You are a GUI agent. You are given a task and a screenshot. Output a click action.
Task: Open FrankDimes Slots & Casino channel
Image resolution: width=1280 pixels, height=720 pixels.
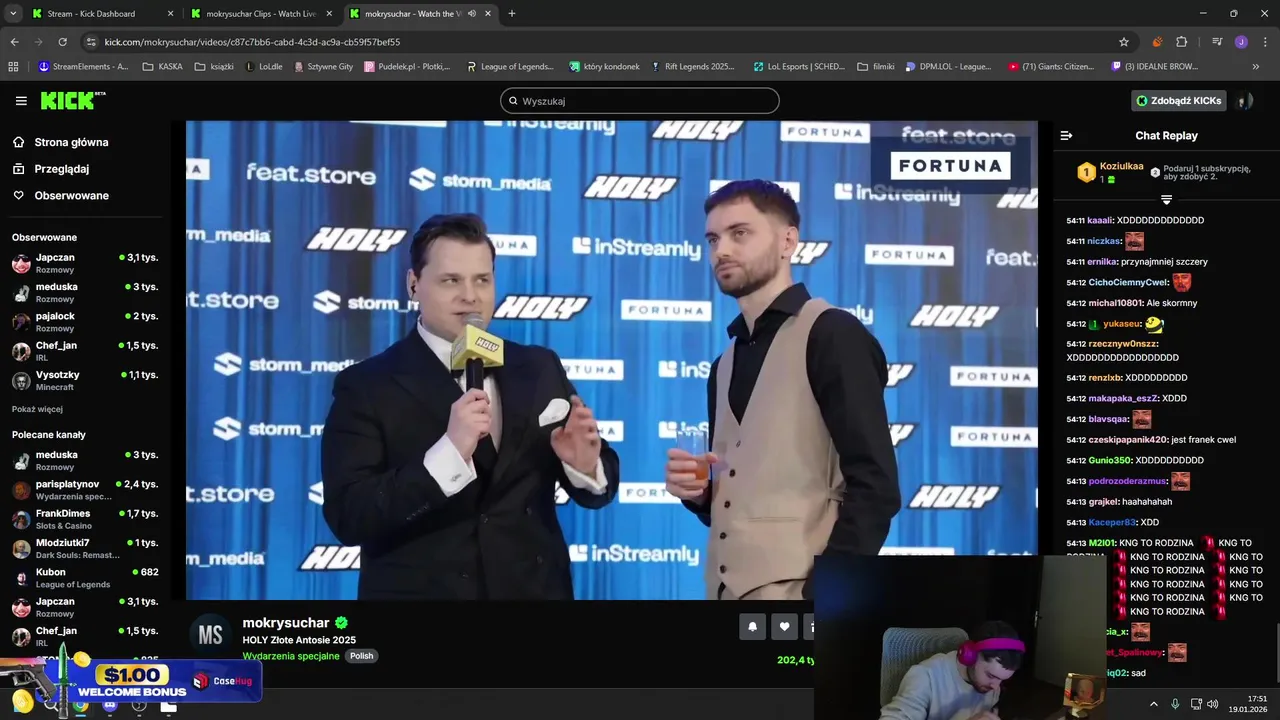coord(85,519)
